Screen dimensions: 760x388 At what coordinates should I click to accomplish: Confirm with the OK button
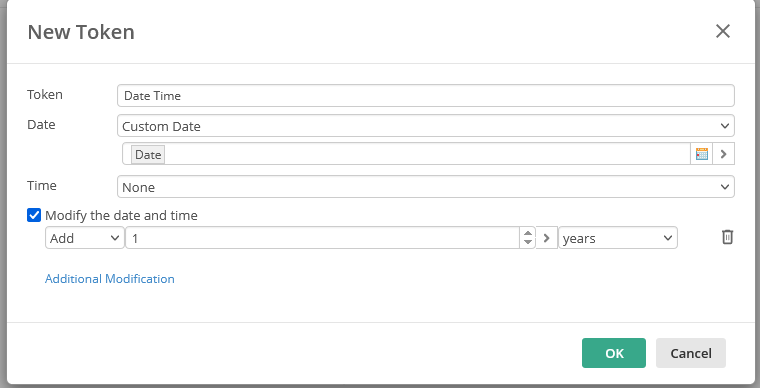tap(614, 353)
